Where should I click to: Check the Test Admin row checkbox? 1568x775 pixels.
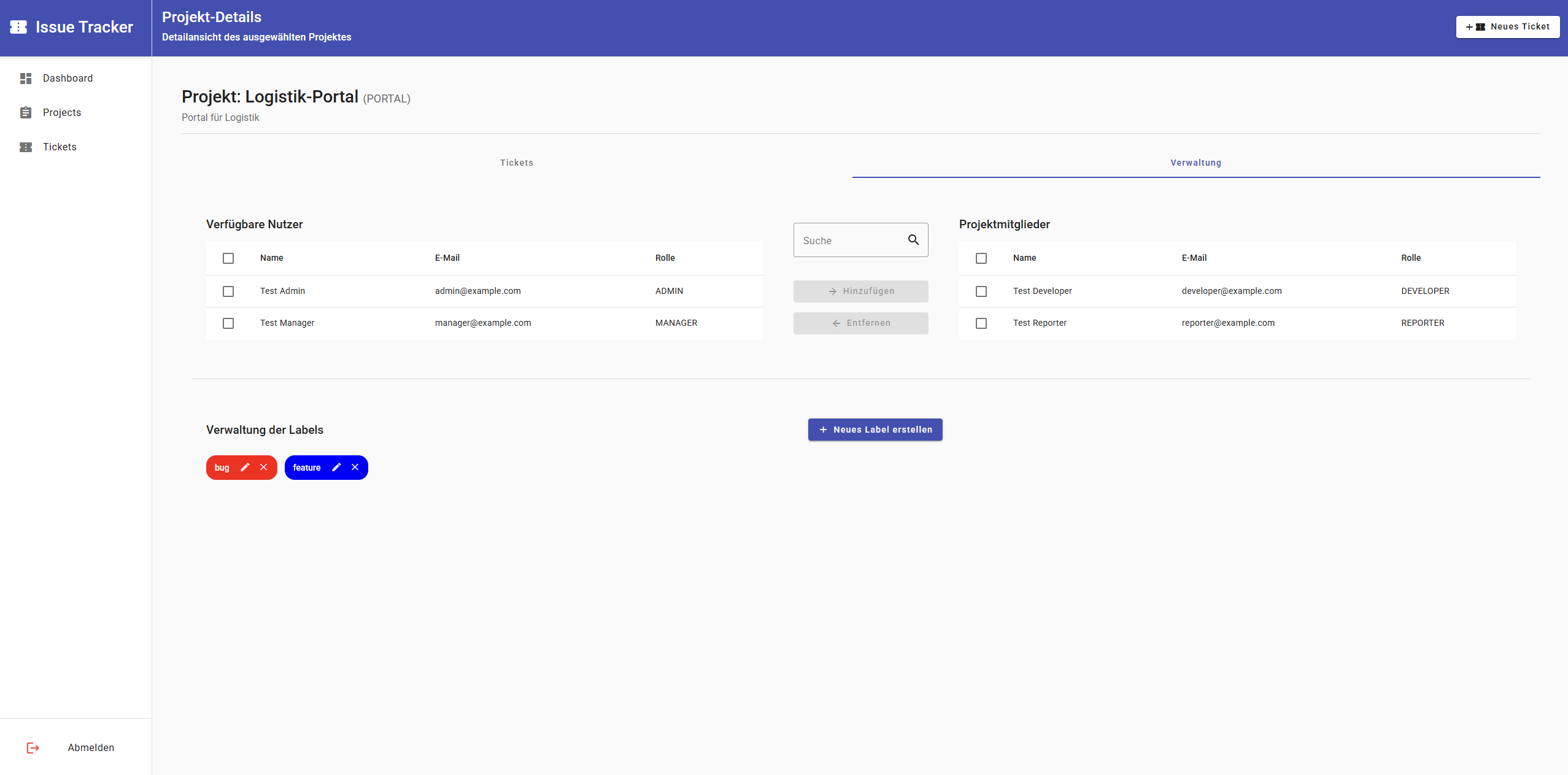pos(228,291)
